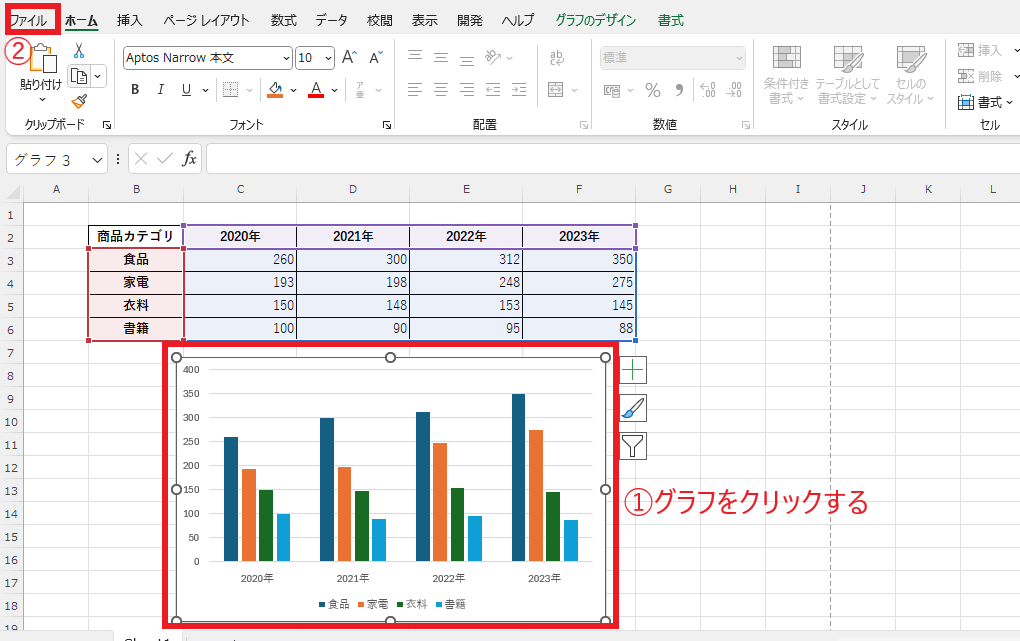Click the fill color paint bucket

coord(275,89)
